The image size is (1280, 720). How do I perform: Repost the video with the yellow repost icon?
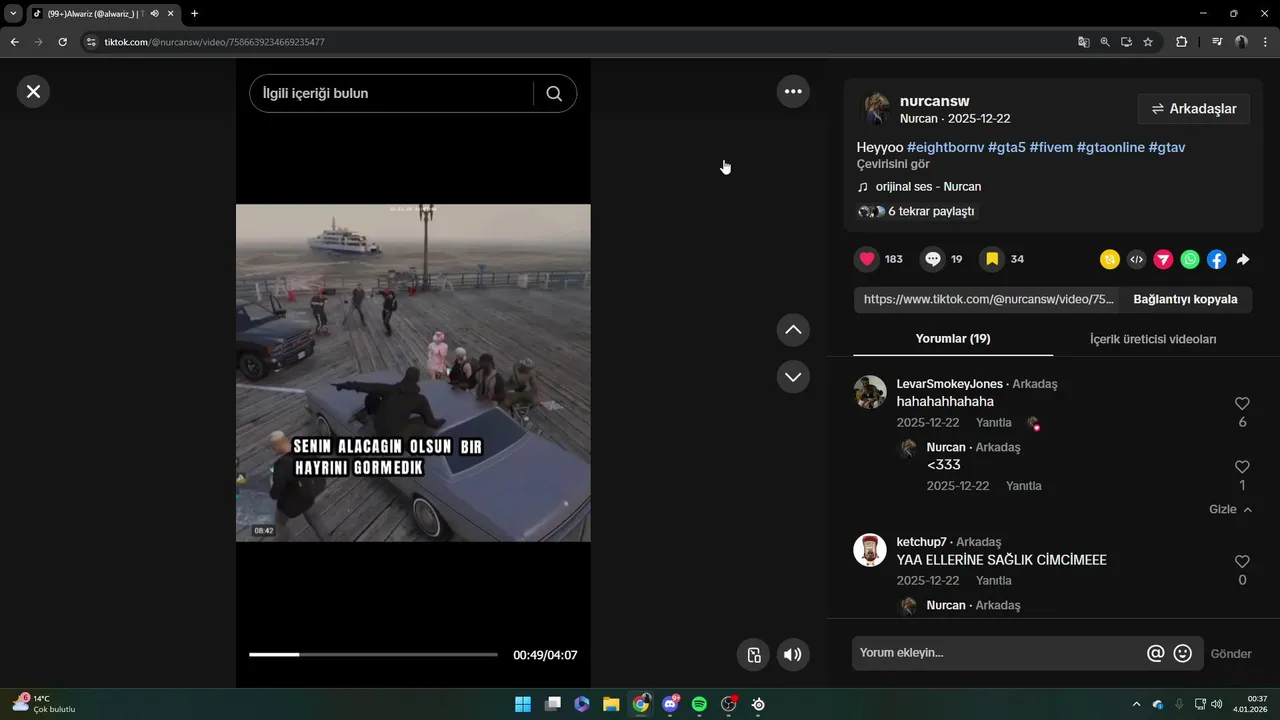(1110, 259)
